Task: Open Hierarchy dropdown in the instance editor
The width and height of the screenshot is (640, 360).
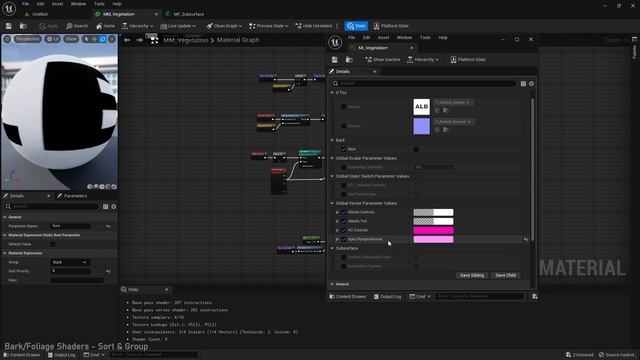Action: tap(422, 60)
